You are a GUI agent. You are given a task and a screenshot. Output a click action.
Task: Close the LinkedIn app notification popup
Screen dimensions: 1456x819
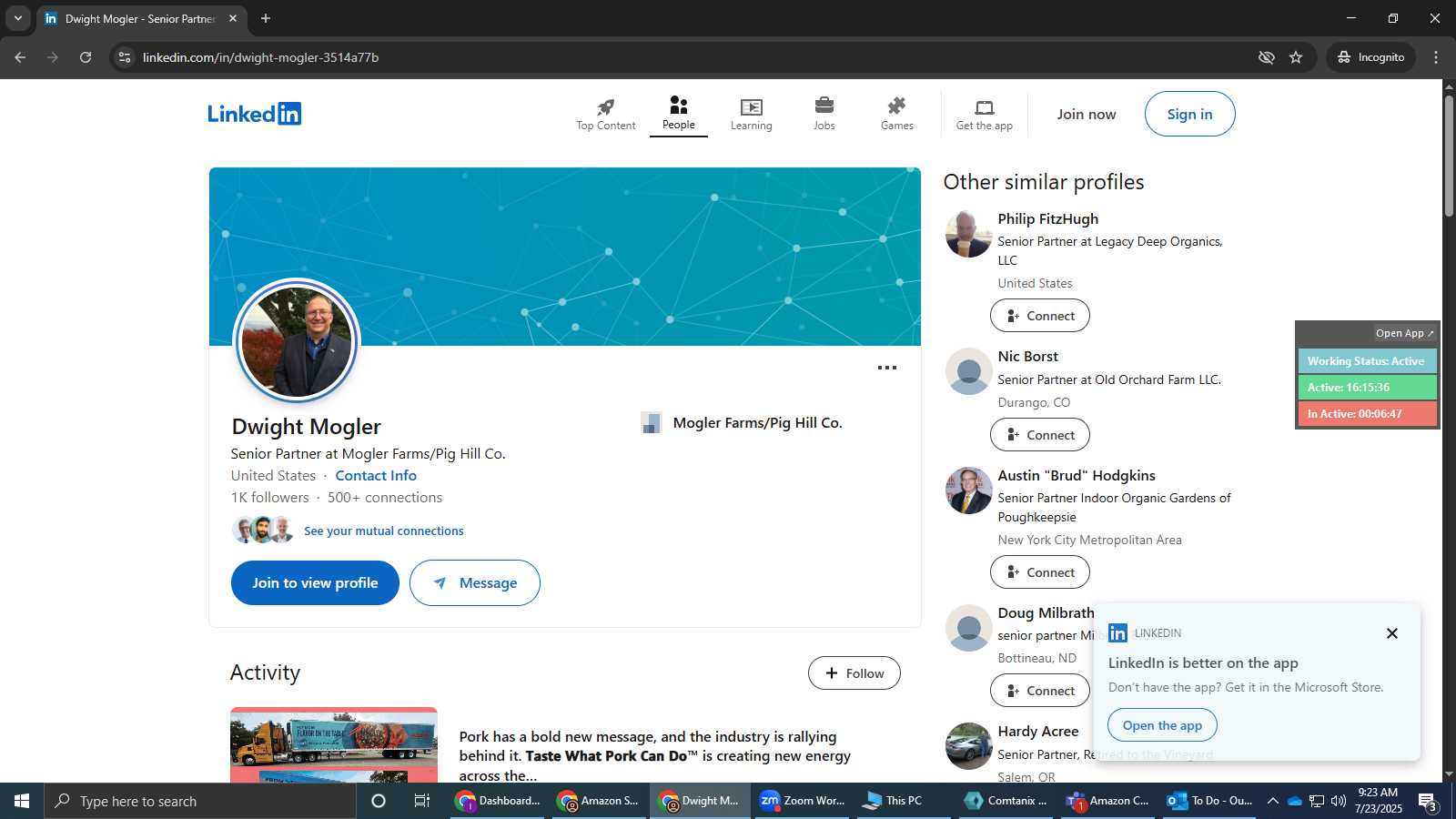1391,633
